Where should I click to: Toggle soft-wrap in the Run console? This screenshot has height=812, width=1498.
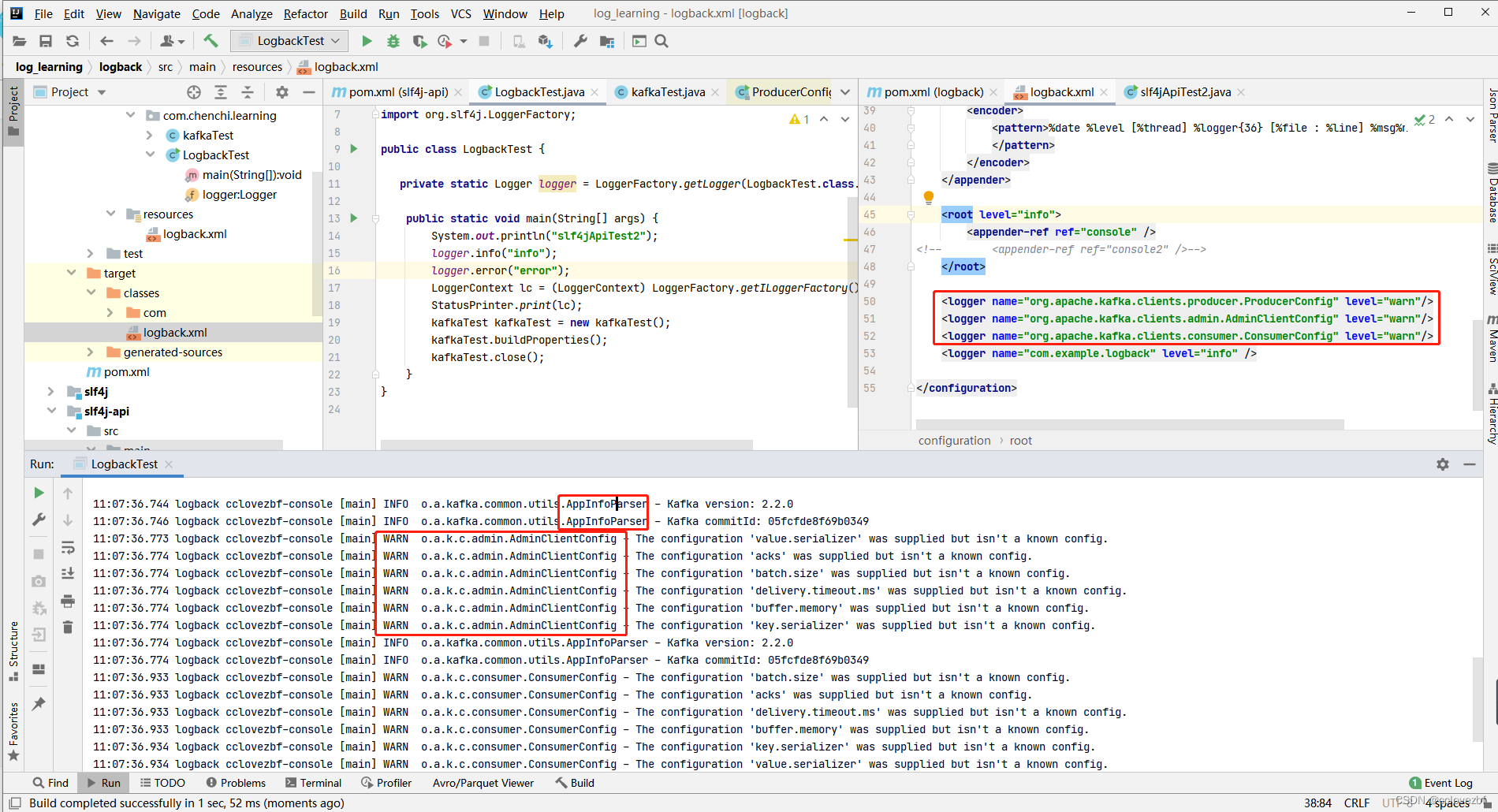tap(68, 547)
